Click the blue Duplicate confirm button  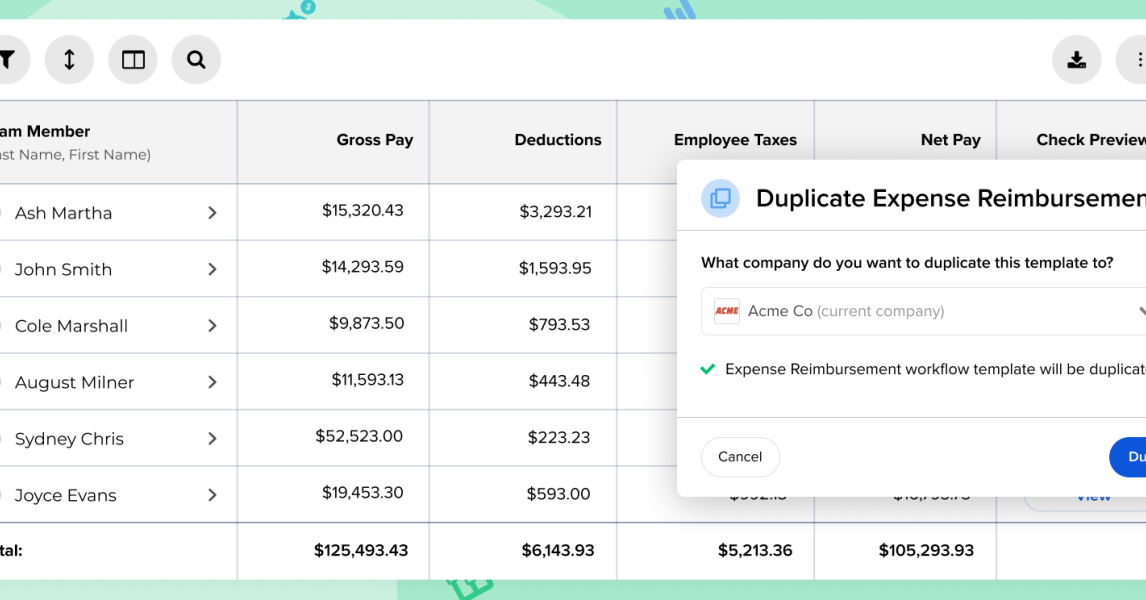1133,457
